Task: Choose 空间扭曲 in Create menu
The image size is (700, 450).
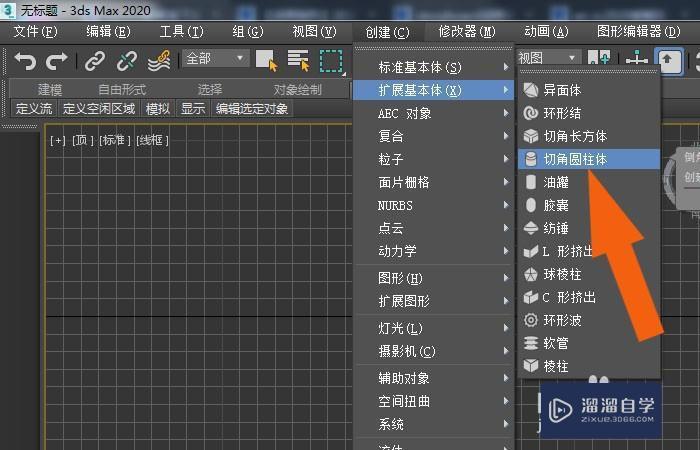Action: pos(433,401)
